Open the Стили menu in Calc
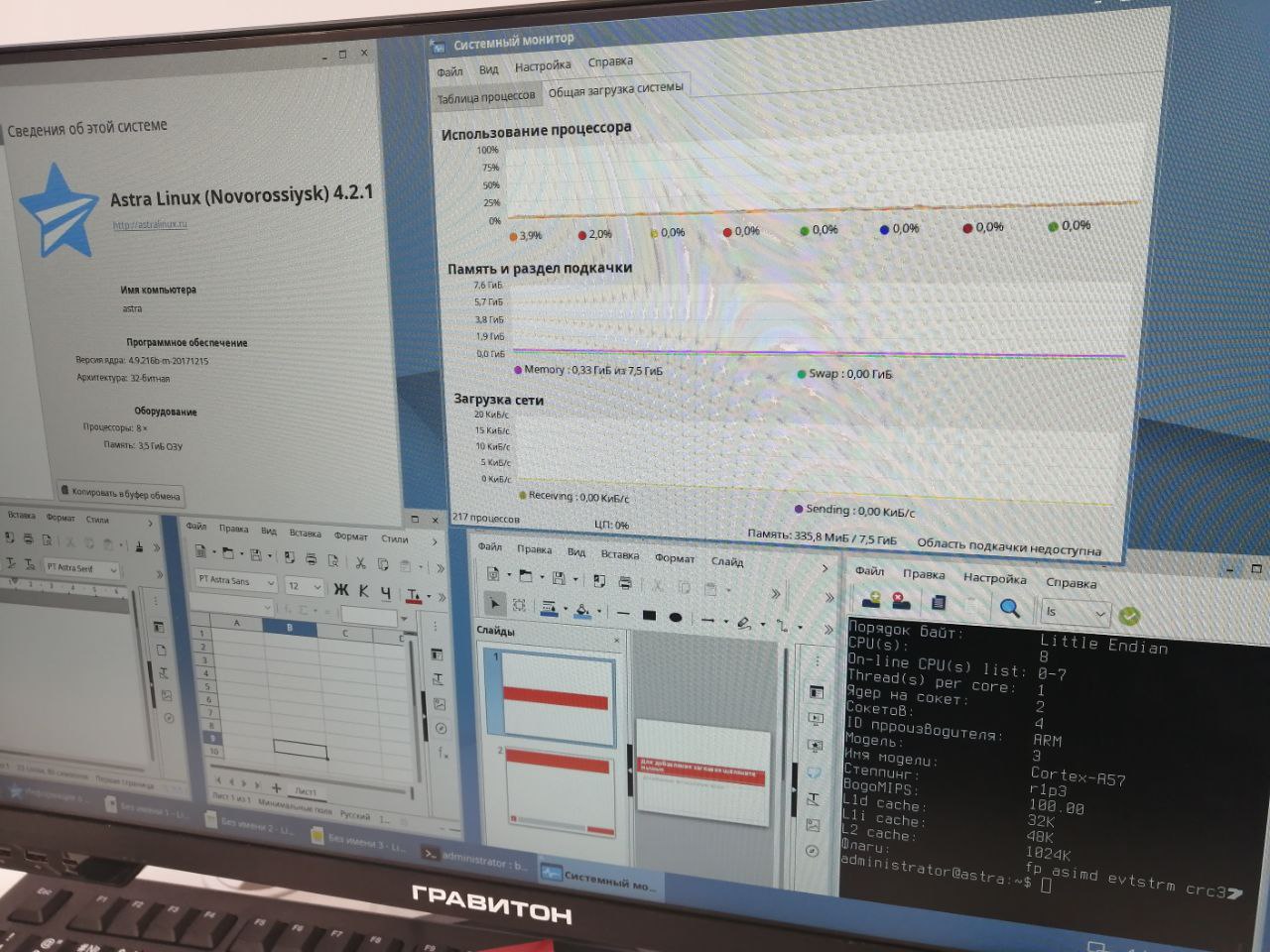Screen dimensions: 1270x952 pyautogui.click(x=395, y=538)
